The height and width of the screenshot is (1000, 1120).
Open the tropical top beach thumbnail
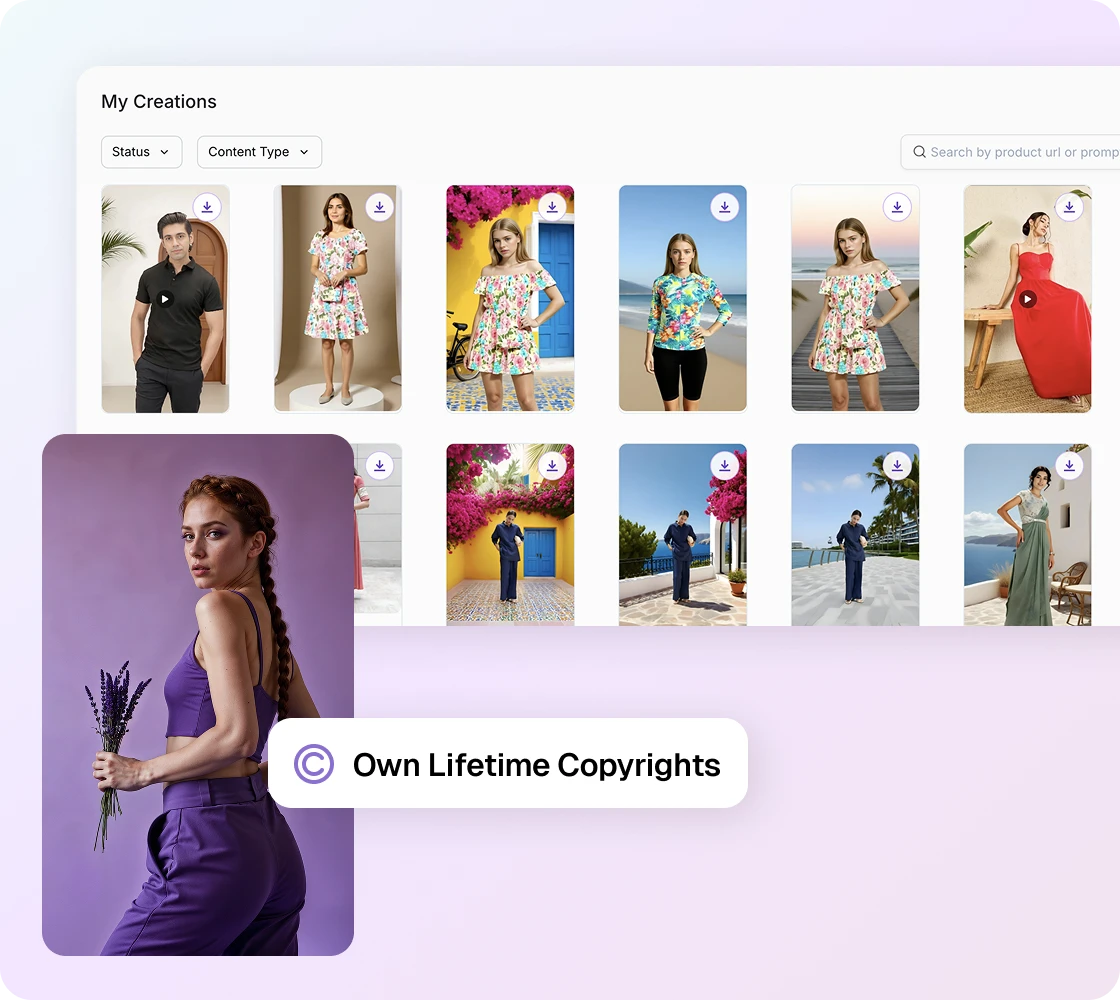pyautogui.click(x=683, y=299)
